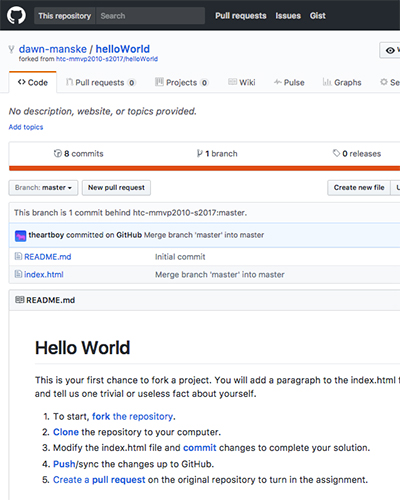Click the eye watch icon button
This screenshot has height=500, width=400.
tap(390, 50)
